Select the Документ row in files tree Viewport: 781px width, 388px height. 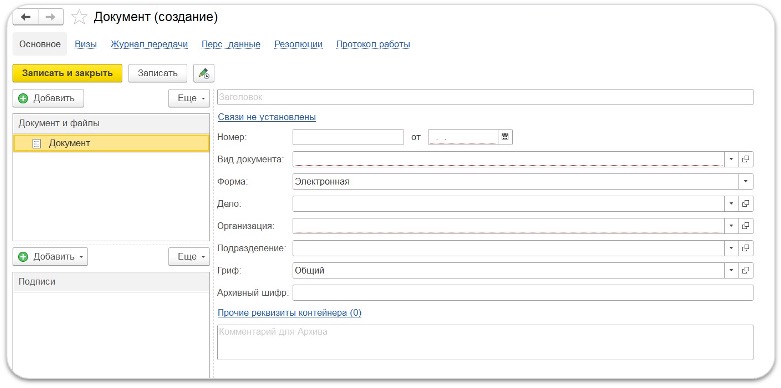111,143
